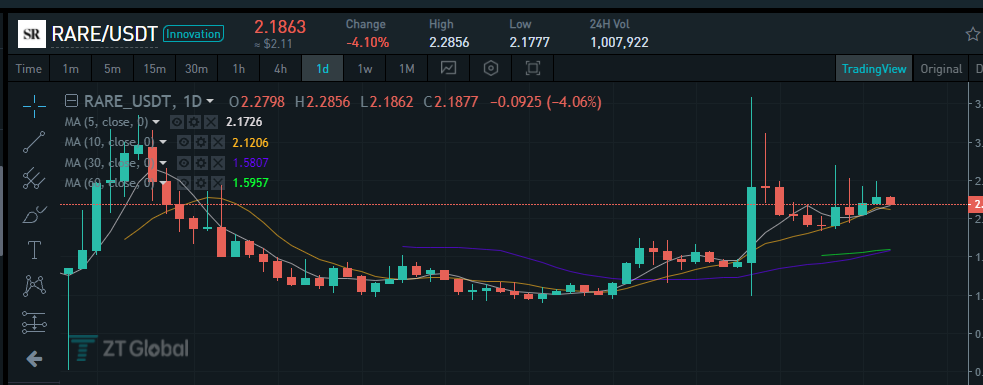Screen dimensions: 983x385
Task: Remove the MA 60 indicator
Action: tap(218, 183)
